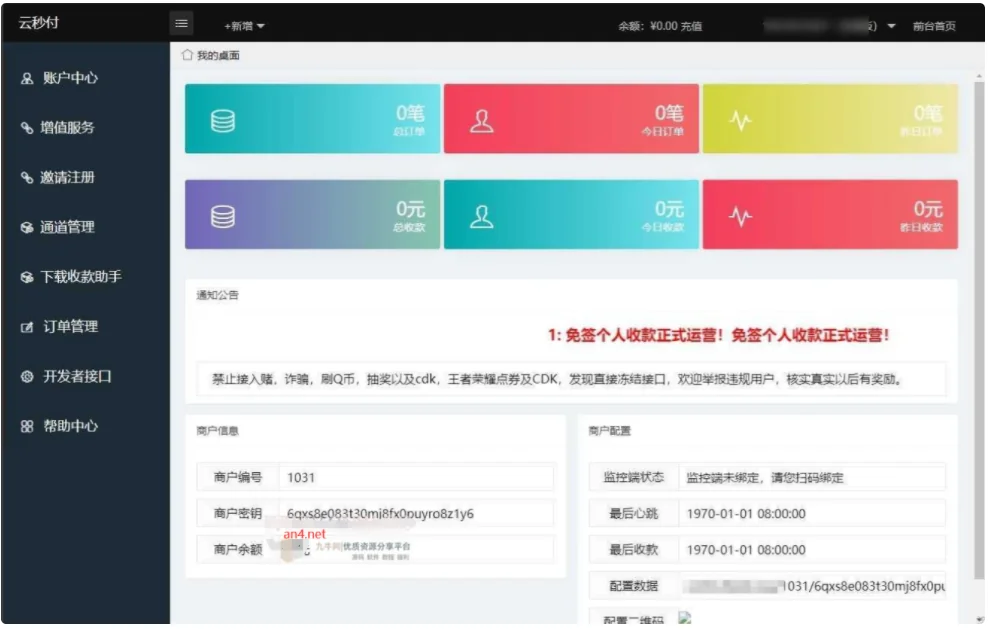The image size is (988, 629).
Task: Click the 邀请注册 link icon
Action: click(27, 178)
